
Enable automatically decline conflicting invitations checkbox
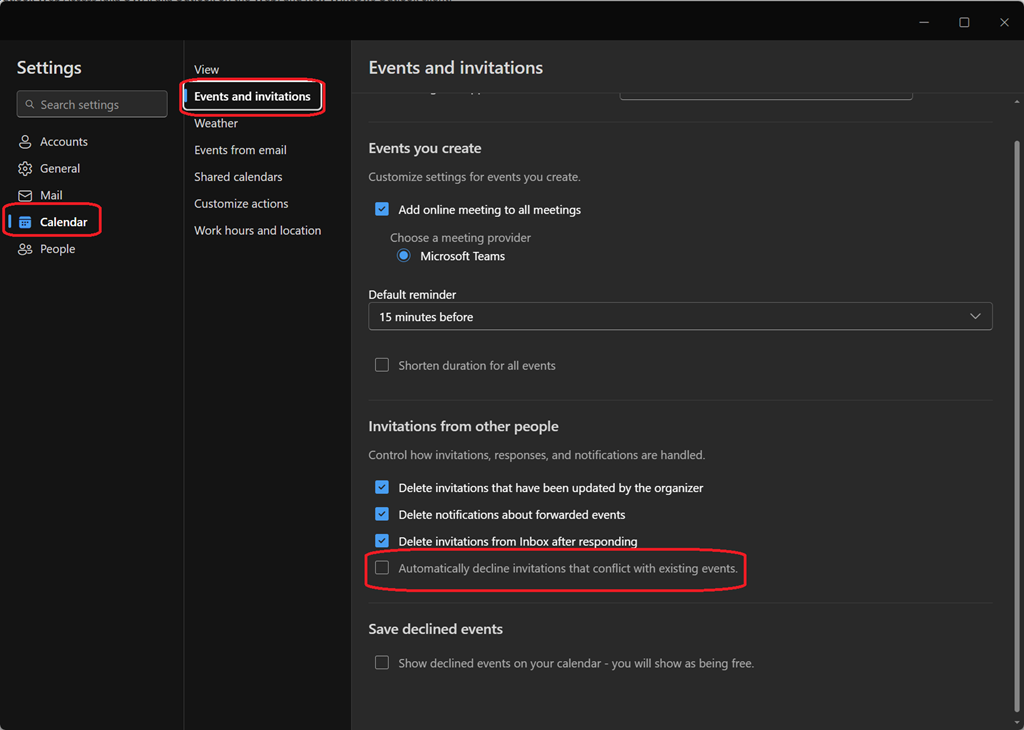(382, 568)
